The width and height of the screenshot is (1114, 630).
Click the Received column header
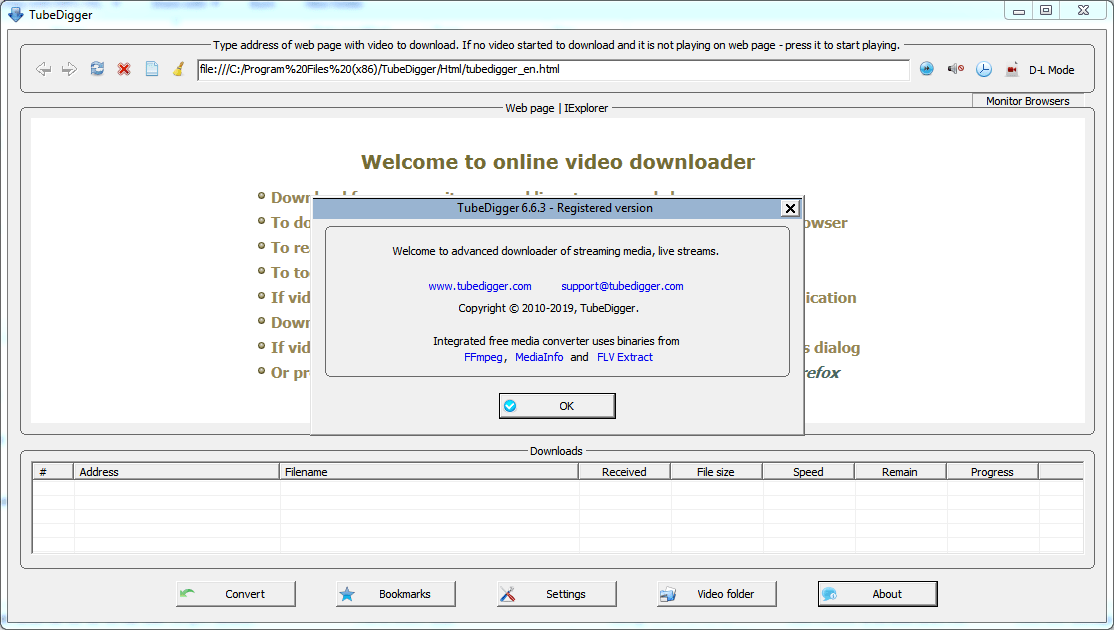pyautogui.click(x=624, y=472)
